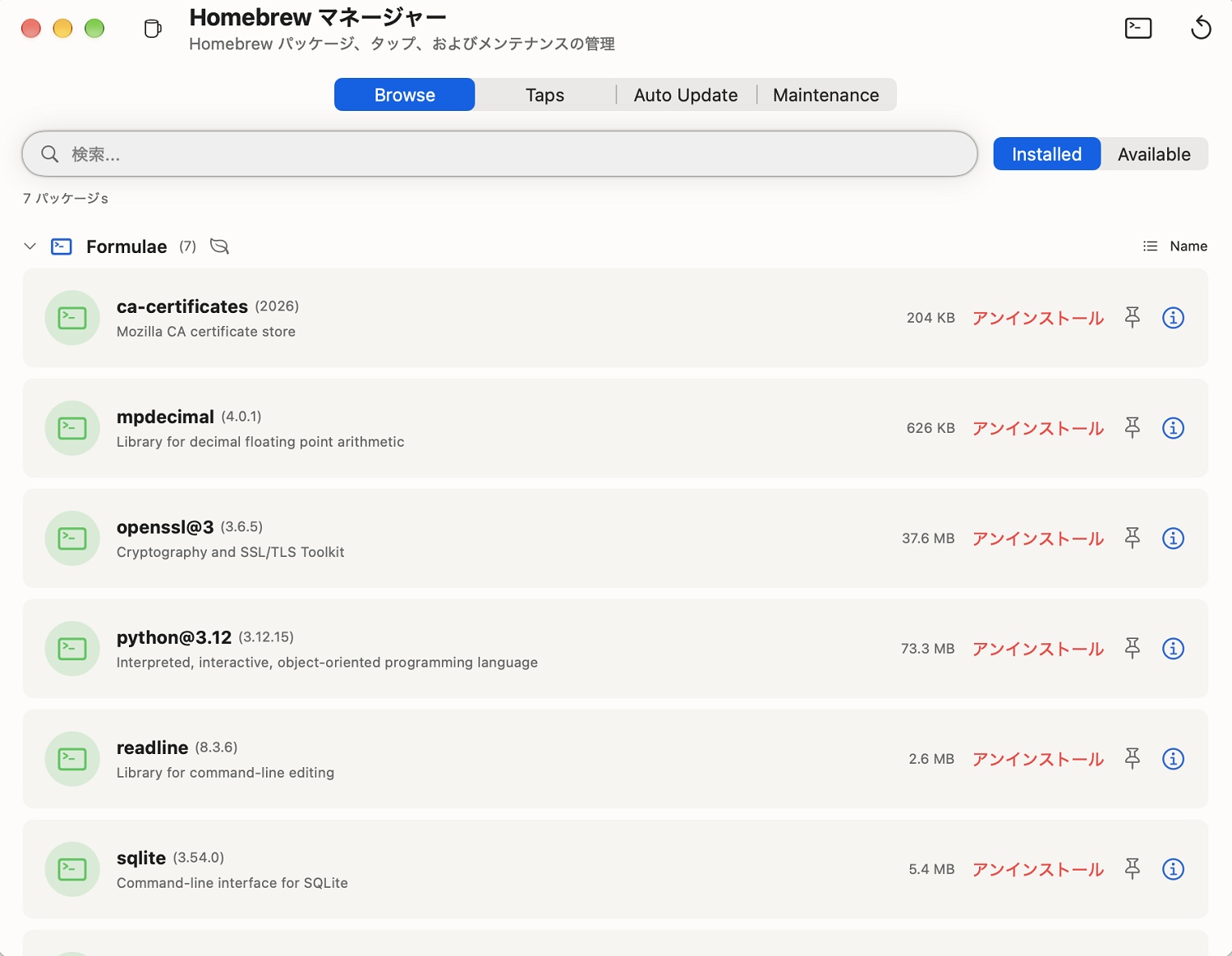1232x956 pixels.
Task: Show info for mpdecimal
Action: coord(1173,428)
